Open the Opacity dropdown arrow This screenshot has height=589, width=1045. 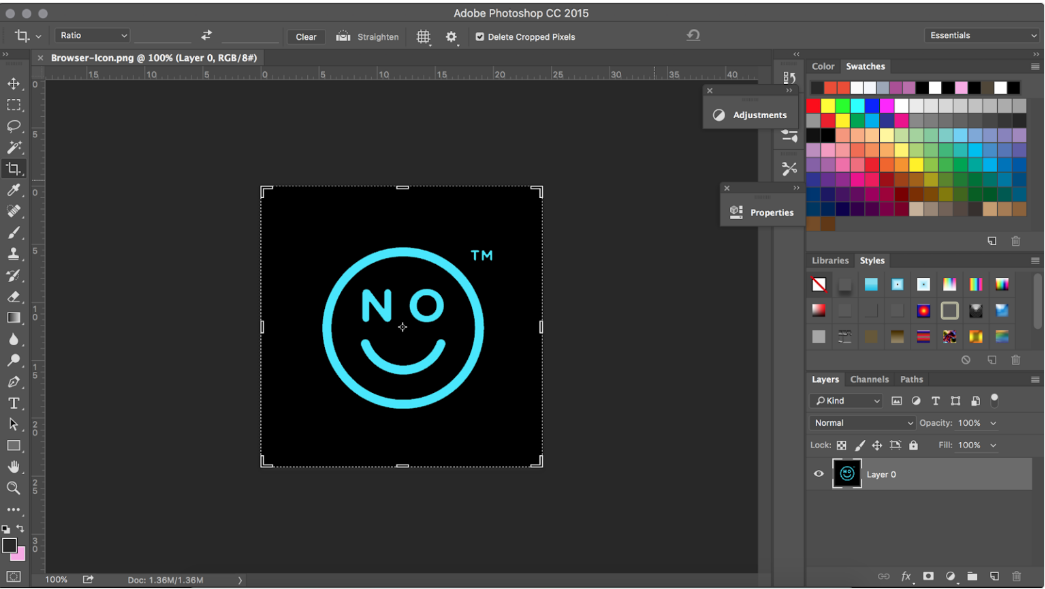click(994, 422)
